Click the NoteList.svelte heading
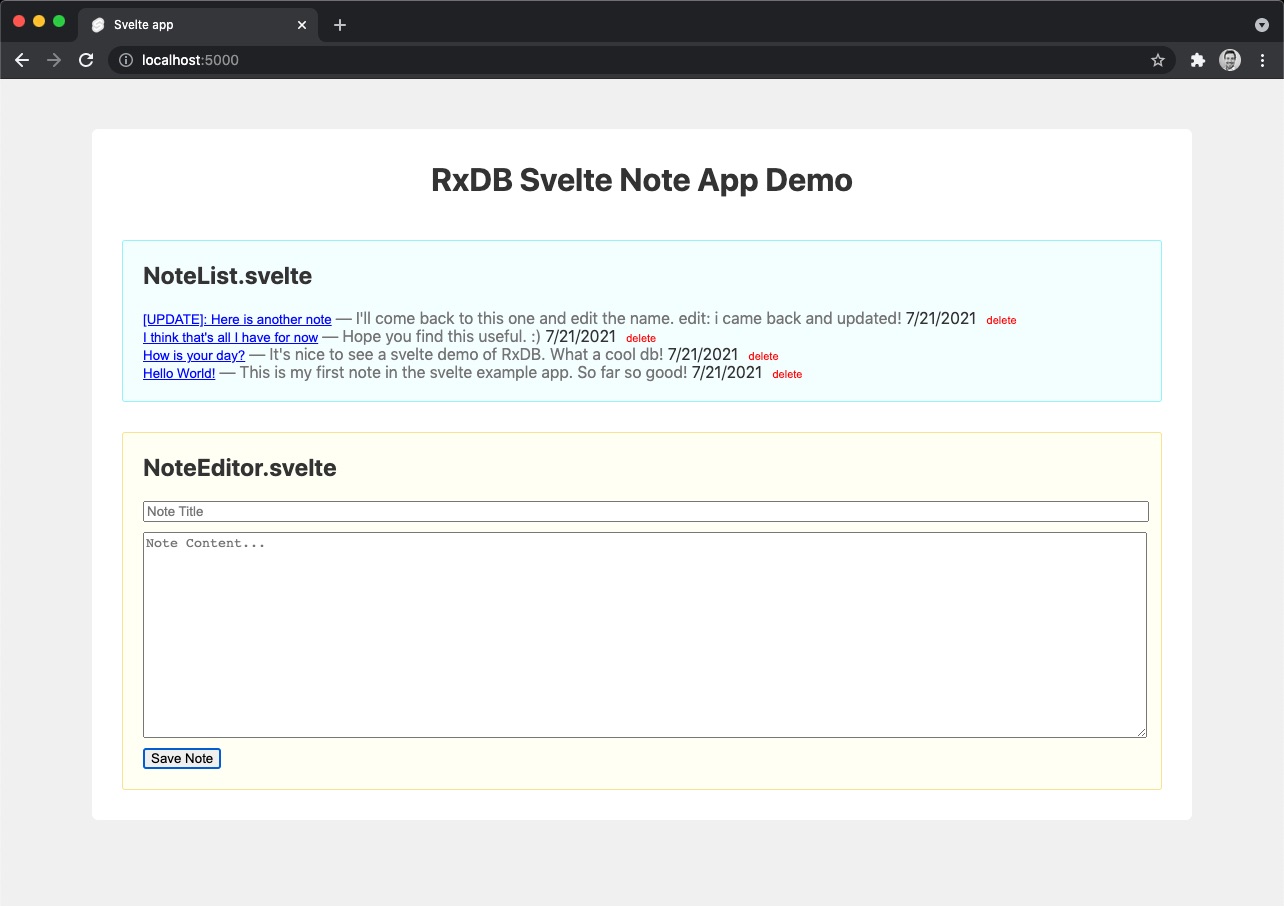This screenshot has height=906, width=1284. coord(228,276)
